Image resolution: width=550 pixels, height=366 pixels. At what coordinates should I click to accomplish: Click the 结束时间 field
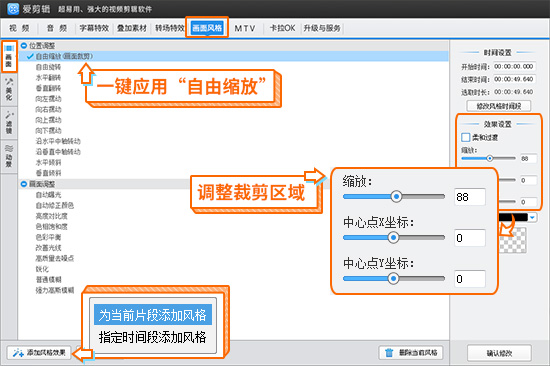(x=514, y=79)
